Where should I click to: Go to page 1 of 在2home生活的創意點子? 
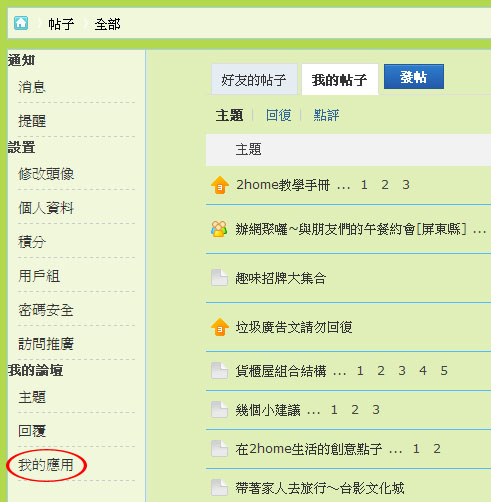point(416,449)
